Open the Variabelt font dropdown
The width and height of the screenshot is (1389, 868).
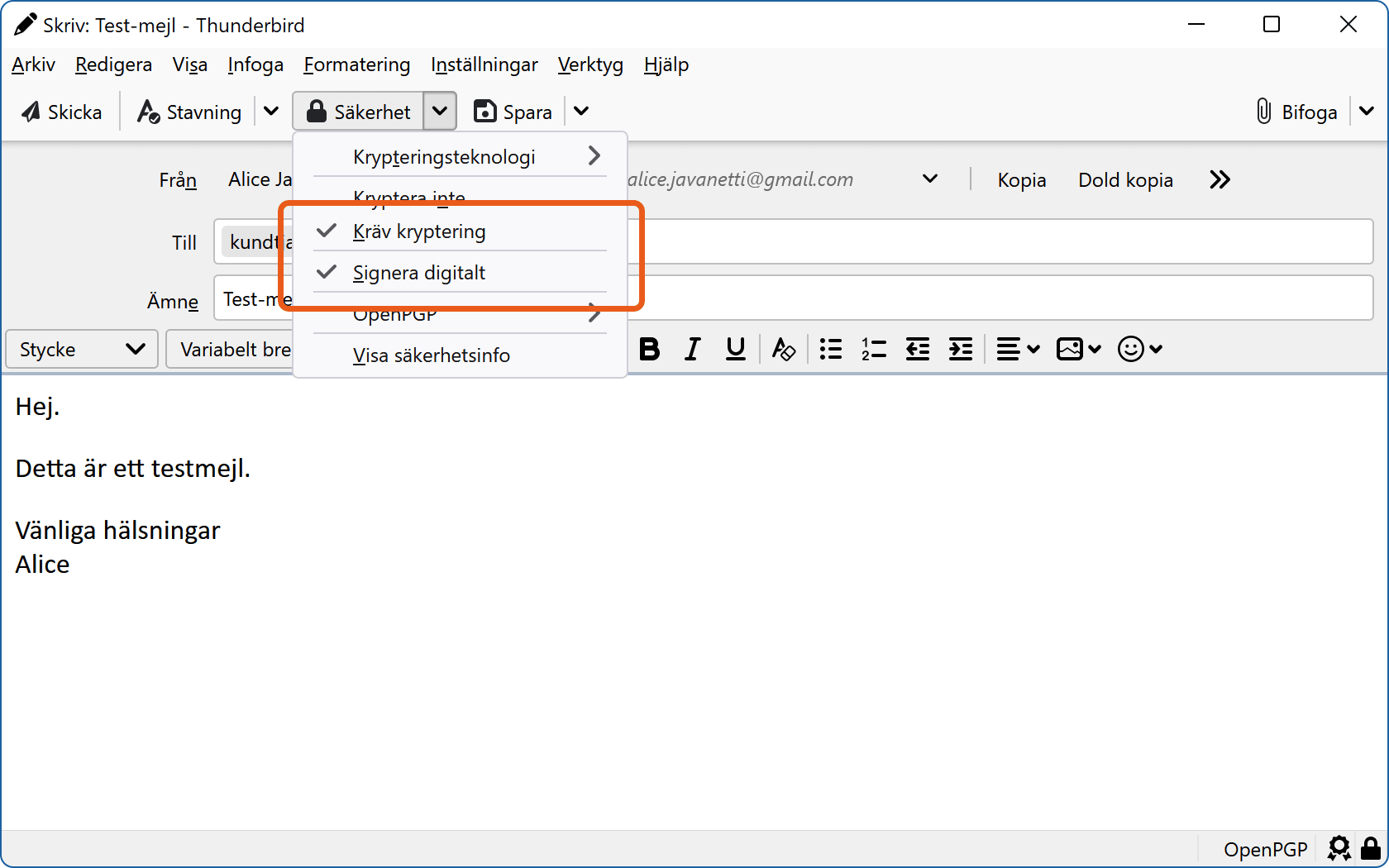(230, 349)
